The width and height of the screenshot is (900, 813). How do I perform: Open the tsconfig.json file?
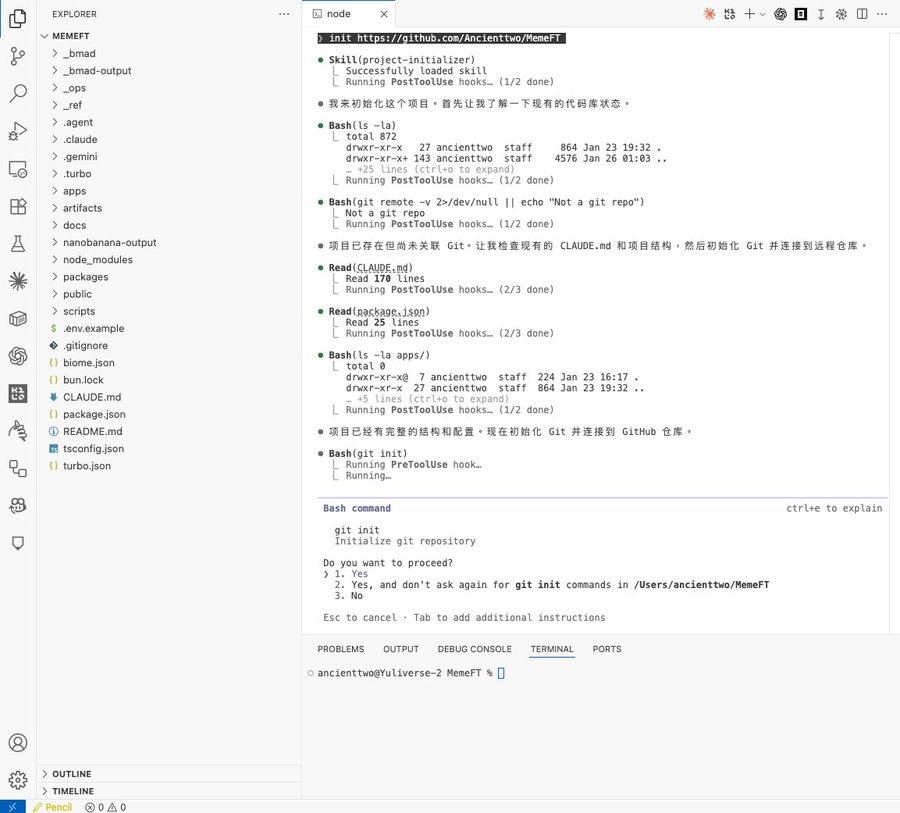[169, 448]
